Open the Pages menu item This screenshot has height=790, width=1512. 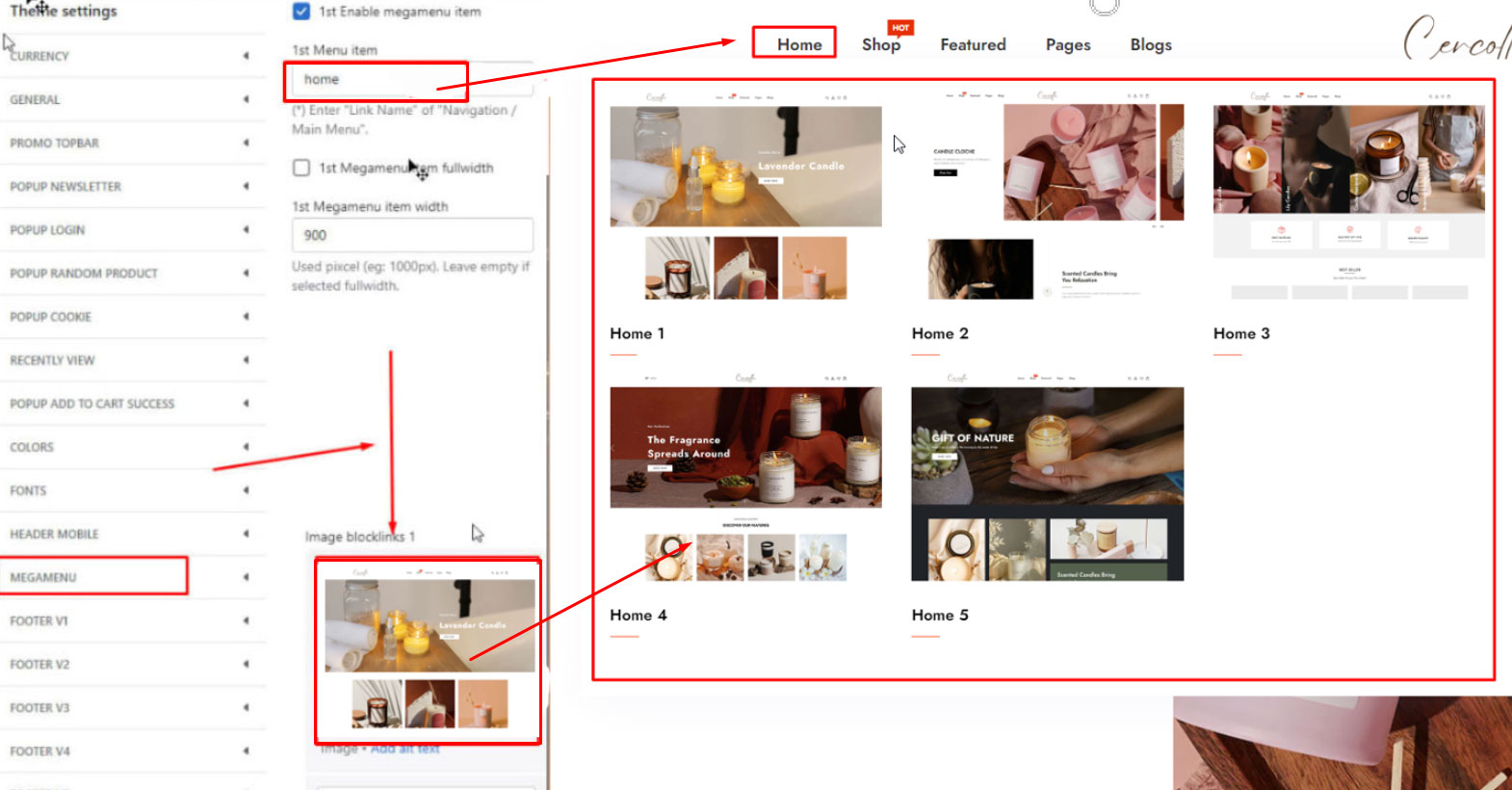pos(1068,45)
